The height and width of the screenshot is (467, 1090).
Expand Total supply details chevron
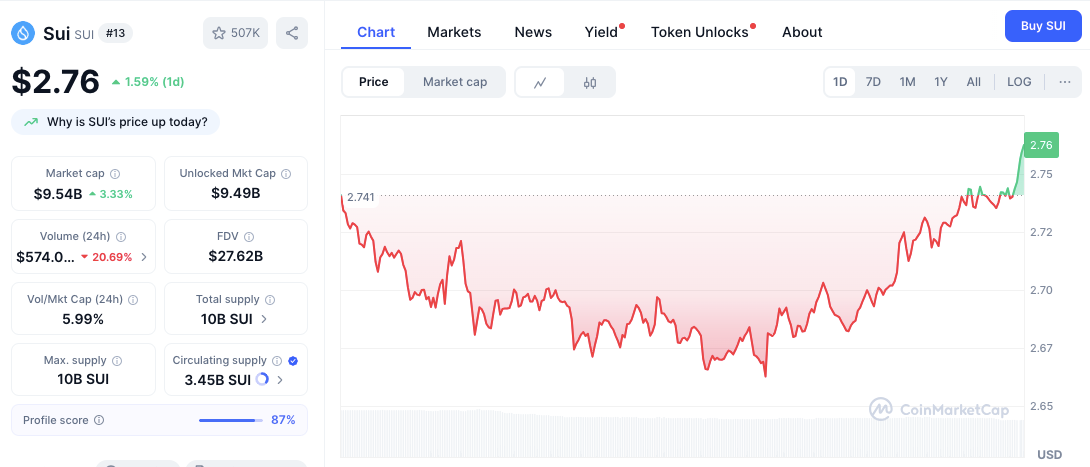[x=264, y=319]
